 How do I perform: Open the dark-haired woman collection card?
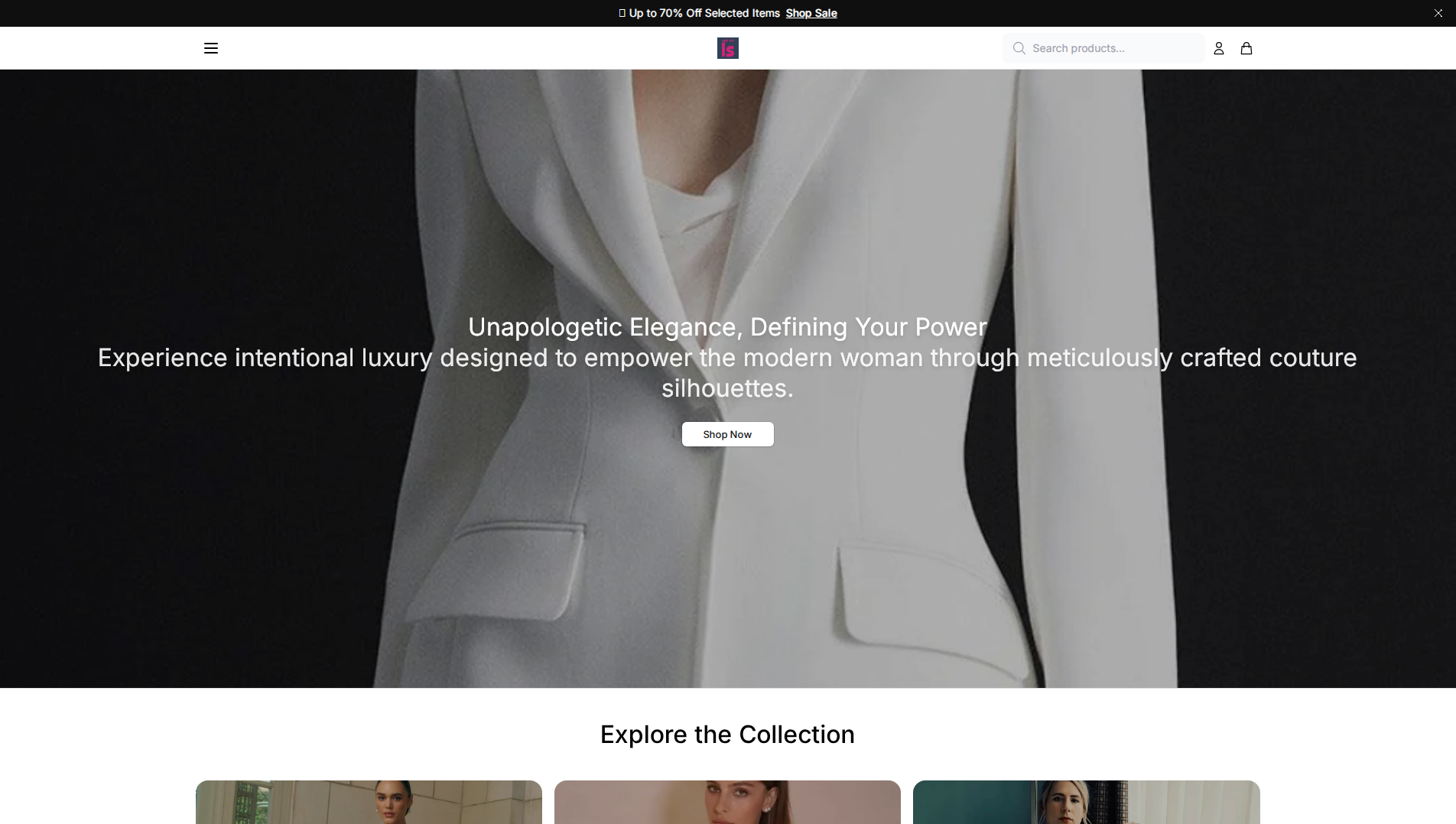coord(369,802)
